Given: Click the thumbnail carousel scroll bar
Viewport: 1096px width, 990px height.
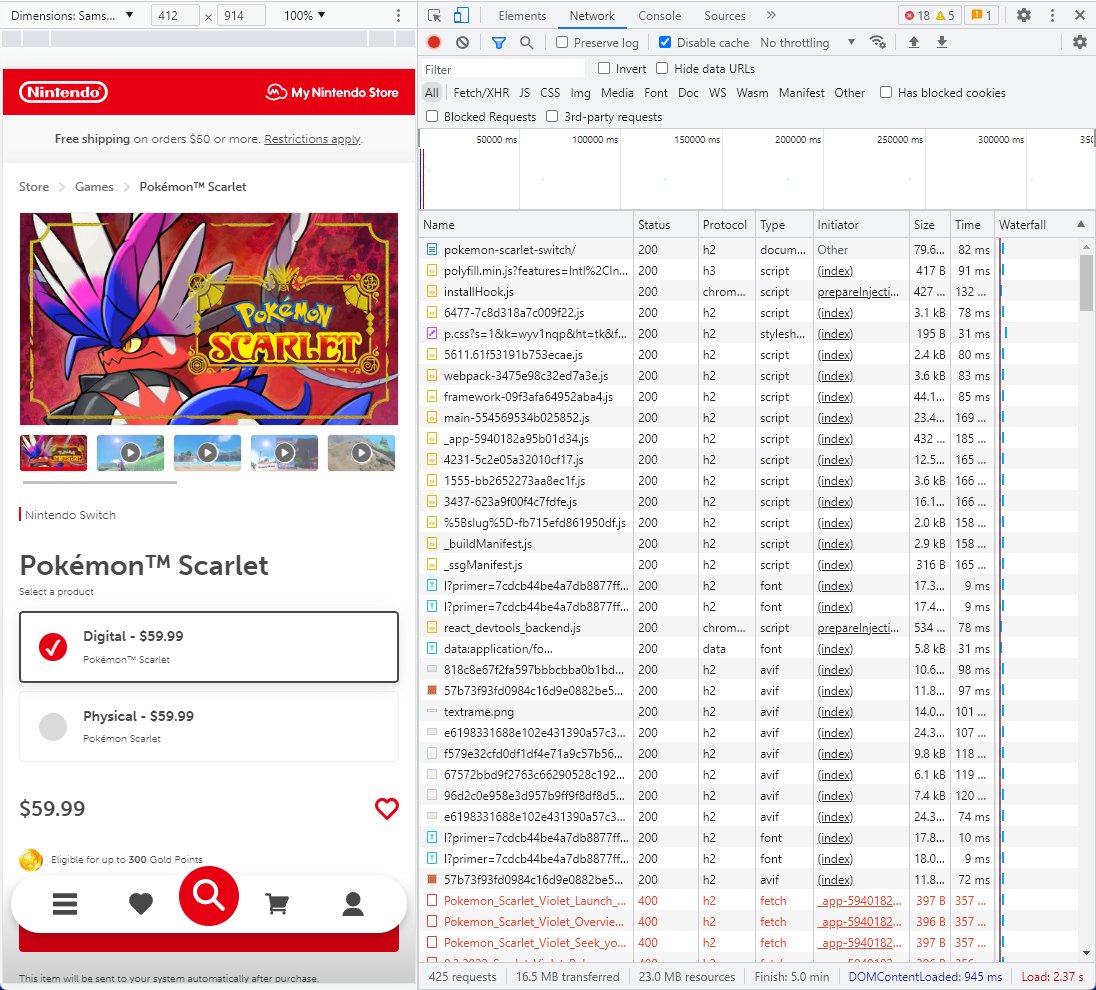Looking at the screenshot, I should coord(100,482).
